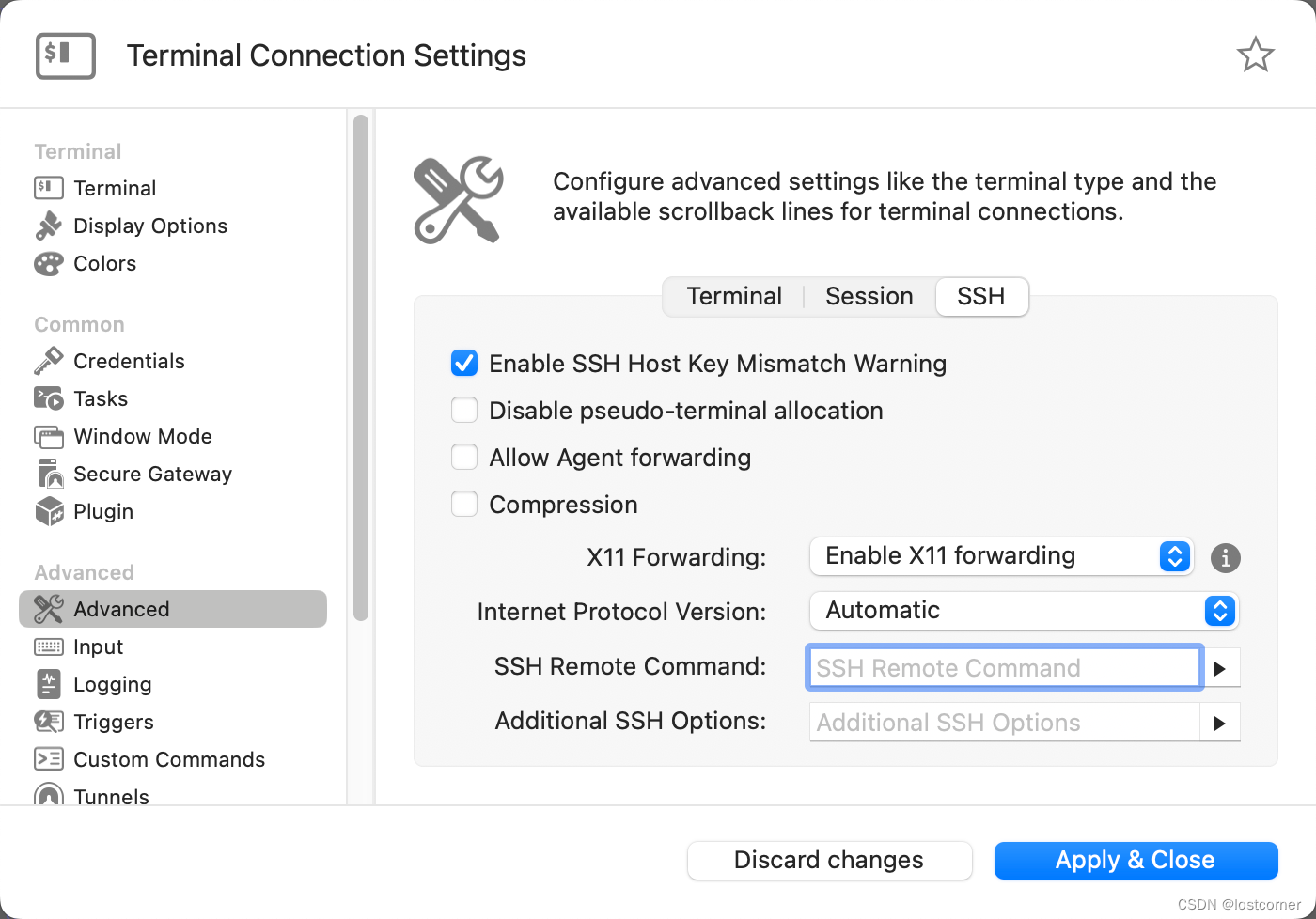
Task: Switch to the Session tab
Action: click(x=869, y=296)
